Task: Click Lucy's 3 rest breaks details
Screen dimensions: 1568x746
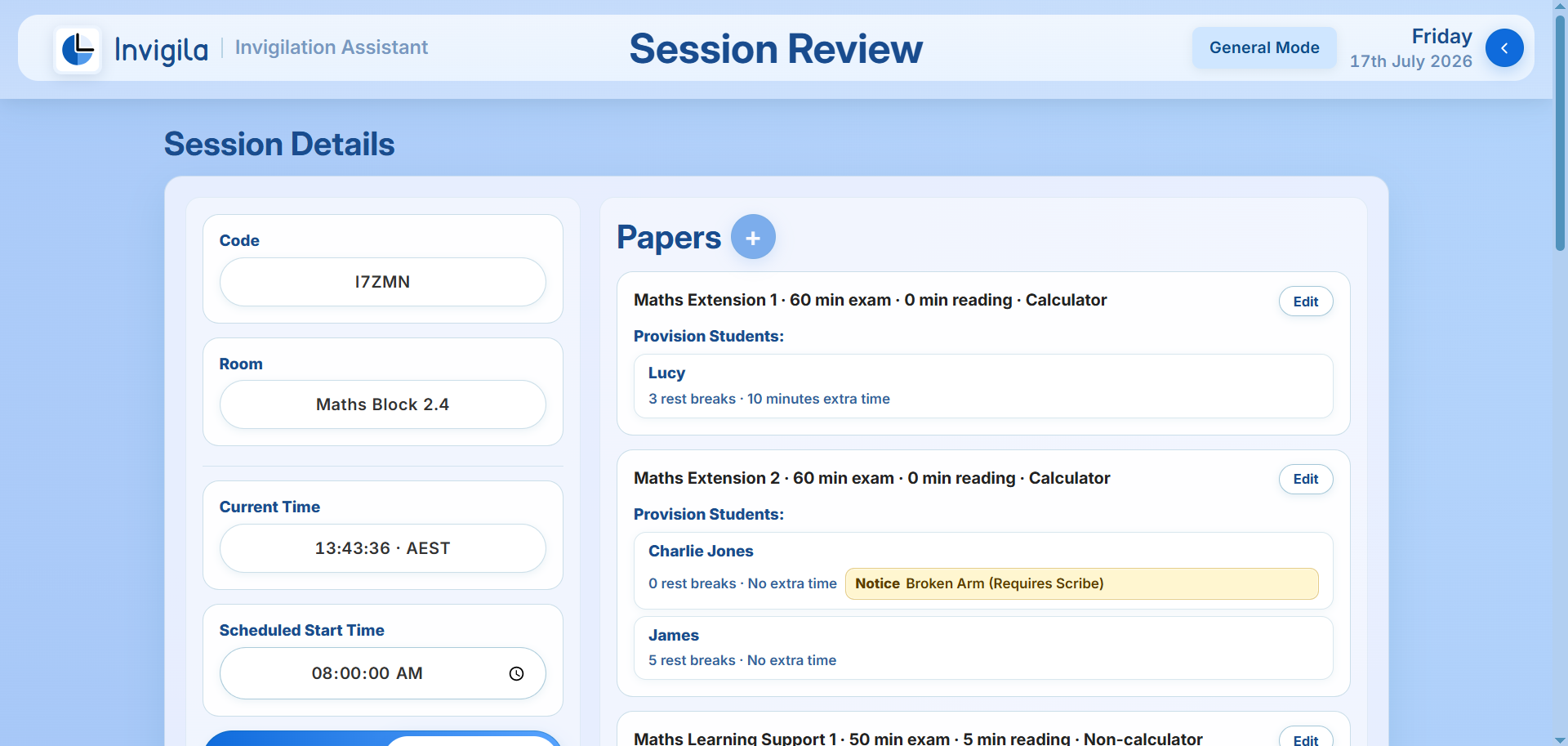Action: coord(769,399)
